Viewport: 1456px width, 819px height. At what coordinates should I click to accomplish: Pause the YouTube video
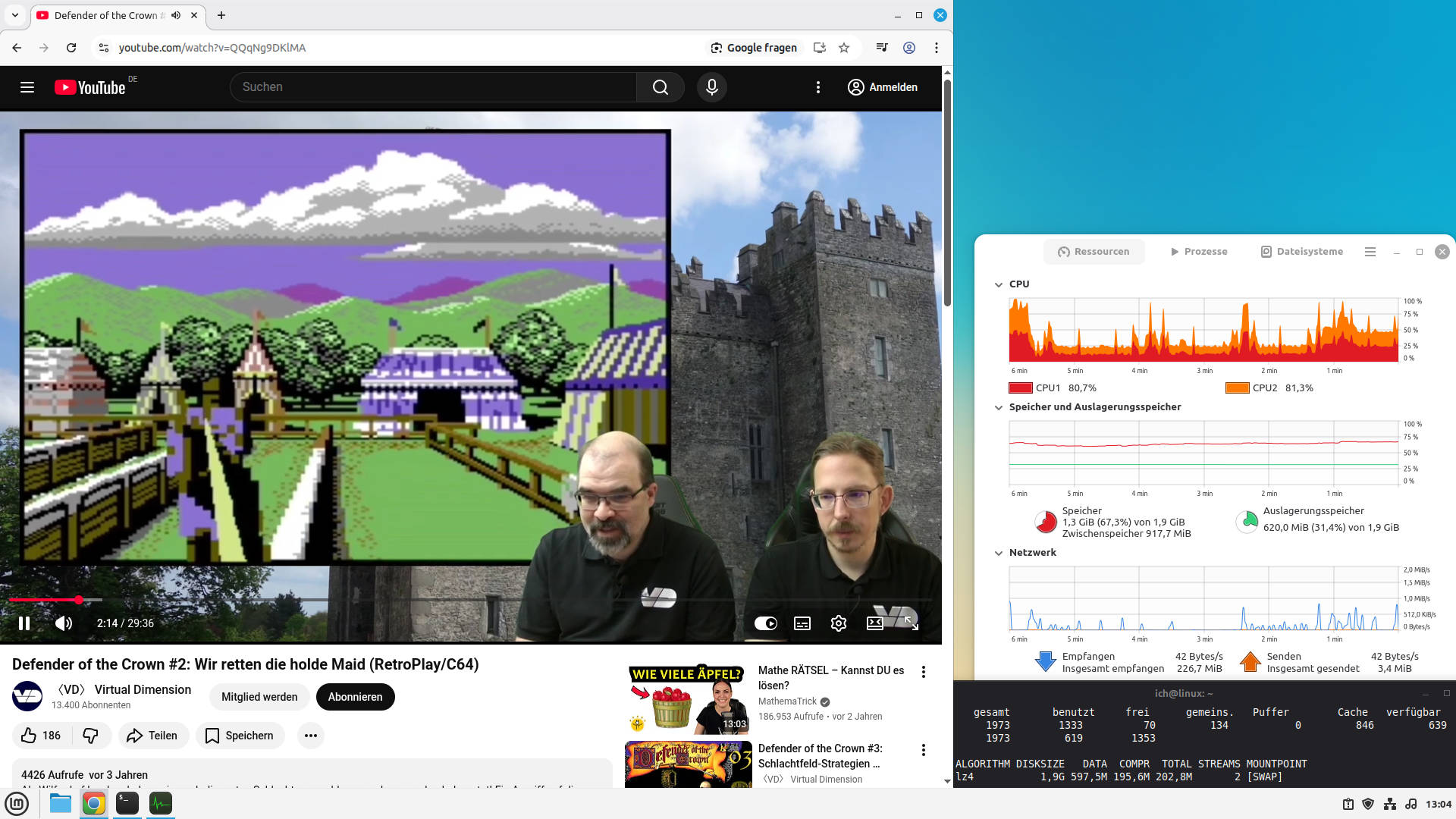click(x=24, y=623)
